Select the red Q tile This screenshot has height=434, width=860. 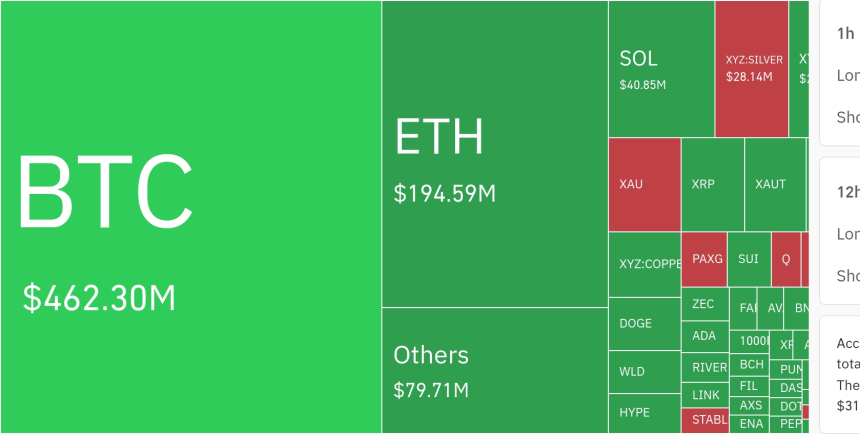pyautogui.click(x=786, y=259)
